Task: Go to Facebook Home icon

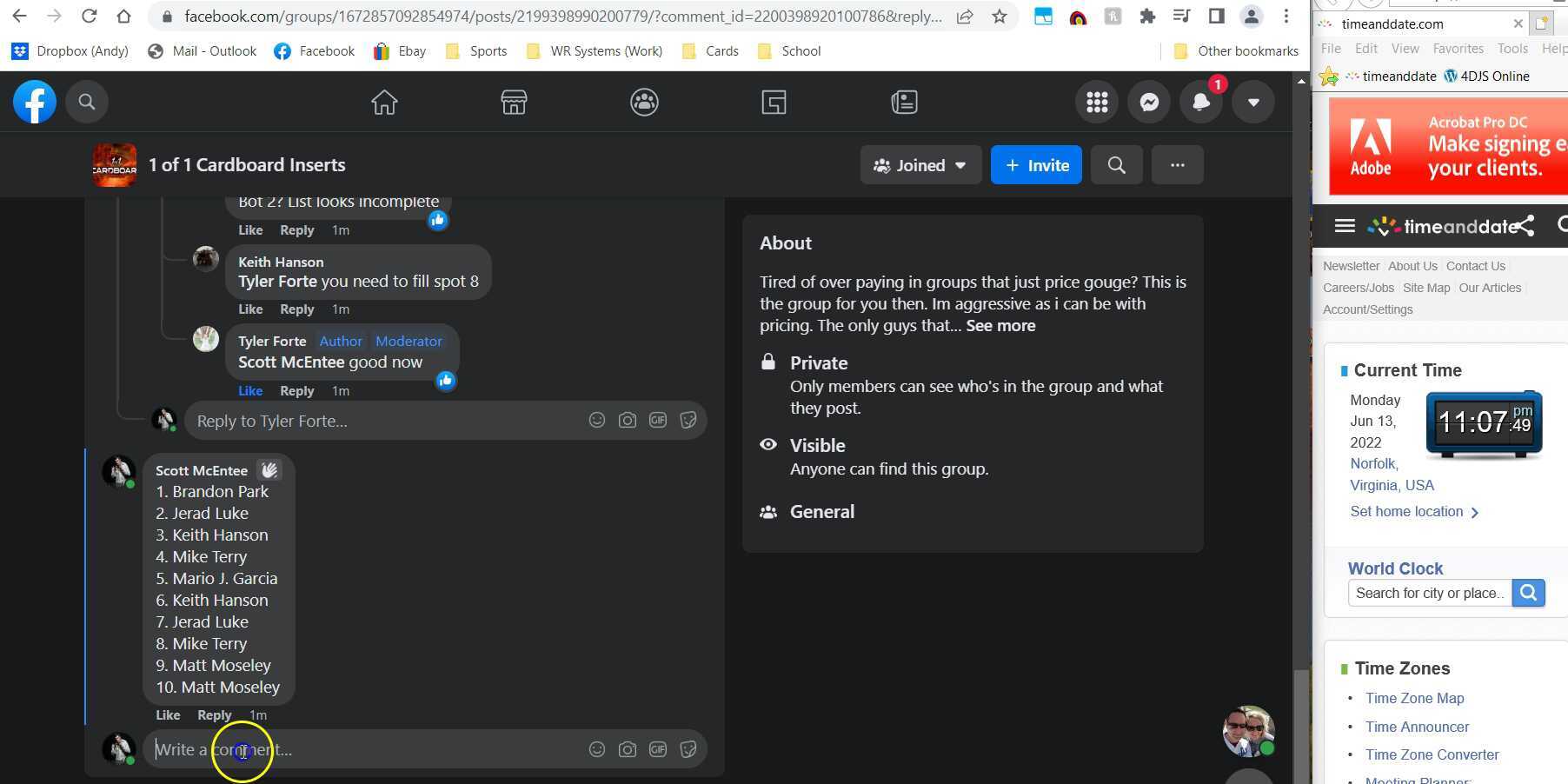Action: pos(384,103)
